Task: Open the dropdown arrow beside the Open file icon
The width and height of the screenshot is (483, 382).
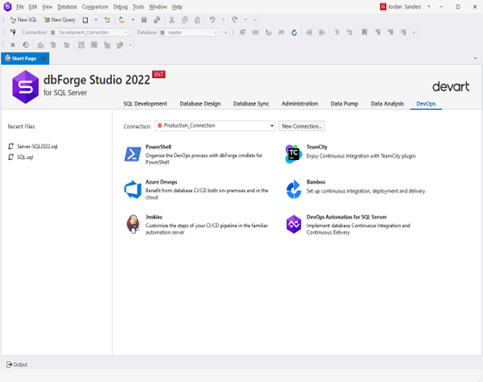Action: click(x=133, y=20)
